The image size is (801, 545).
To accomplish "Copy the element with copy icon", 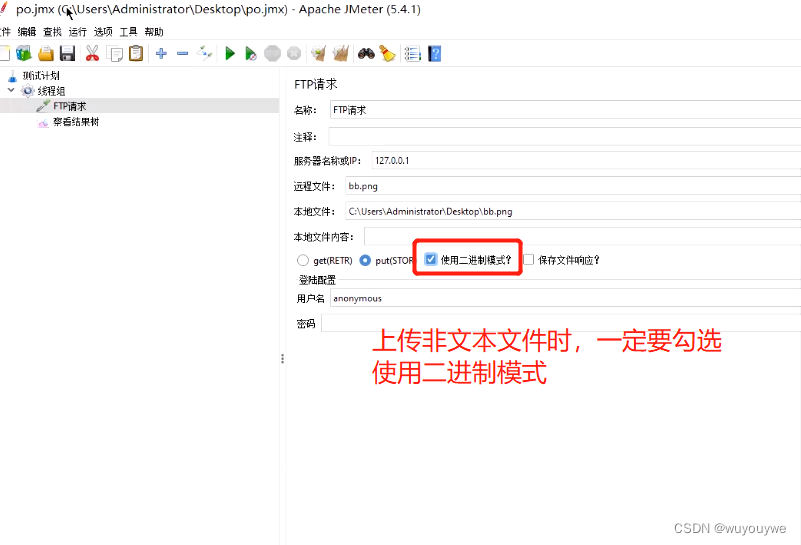I will coord(114,54).
